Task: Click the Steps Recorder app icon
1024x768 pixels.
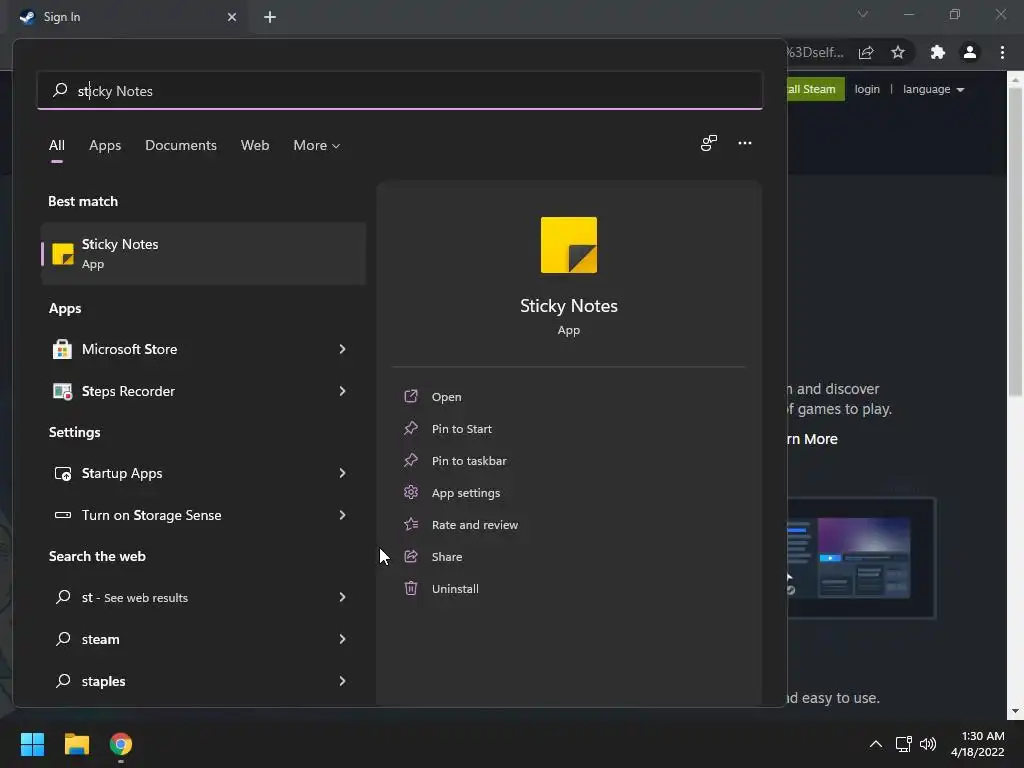Action: [62, 391]
